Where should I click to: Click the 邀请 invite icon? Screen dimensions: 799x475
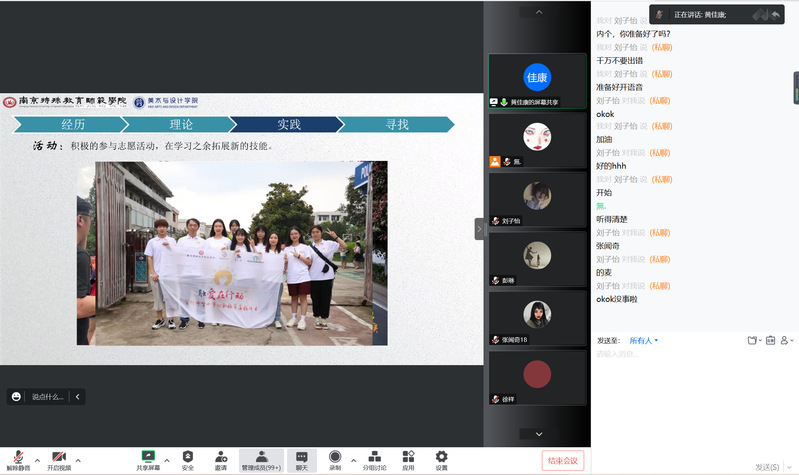click(220, 459)
